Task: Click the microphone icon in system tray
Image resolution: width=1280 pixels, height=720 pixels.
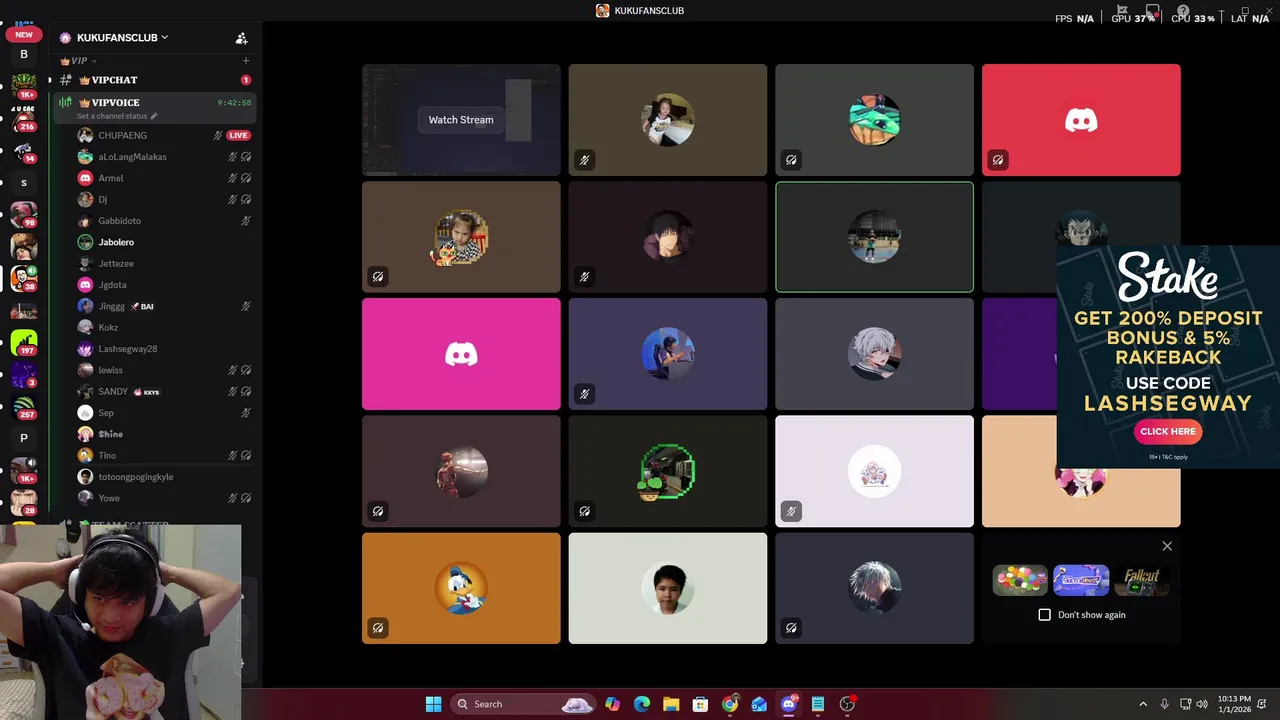Action: point(1165,704)
